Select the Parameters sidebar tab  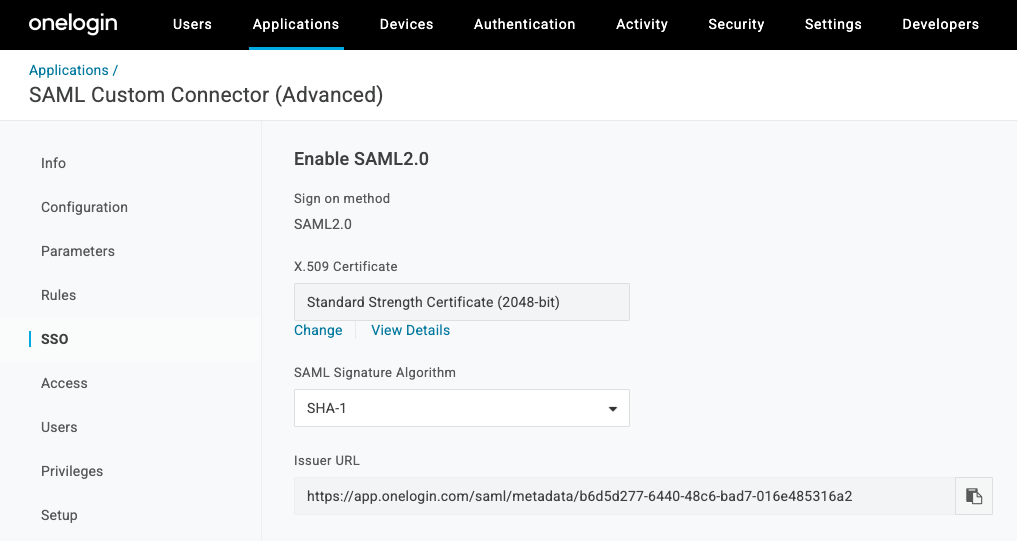click(78, 251)
